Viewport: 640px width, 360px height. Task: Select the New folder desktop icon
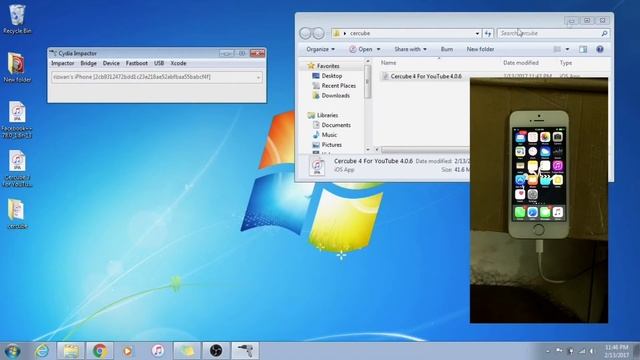(x=17, y=68)
